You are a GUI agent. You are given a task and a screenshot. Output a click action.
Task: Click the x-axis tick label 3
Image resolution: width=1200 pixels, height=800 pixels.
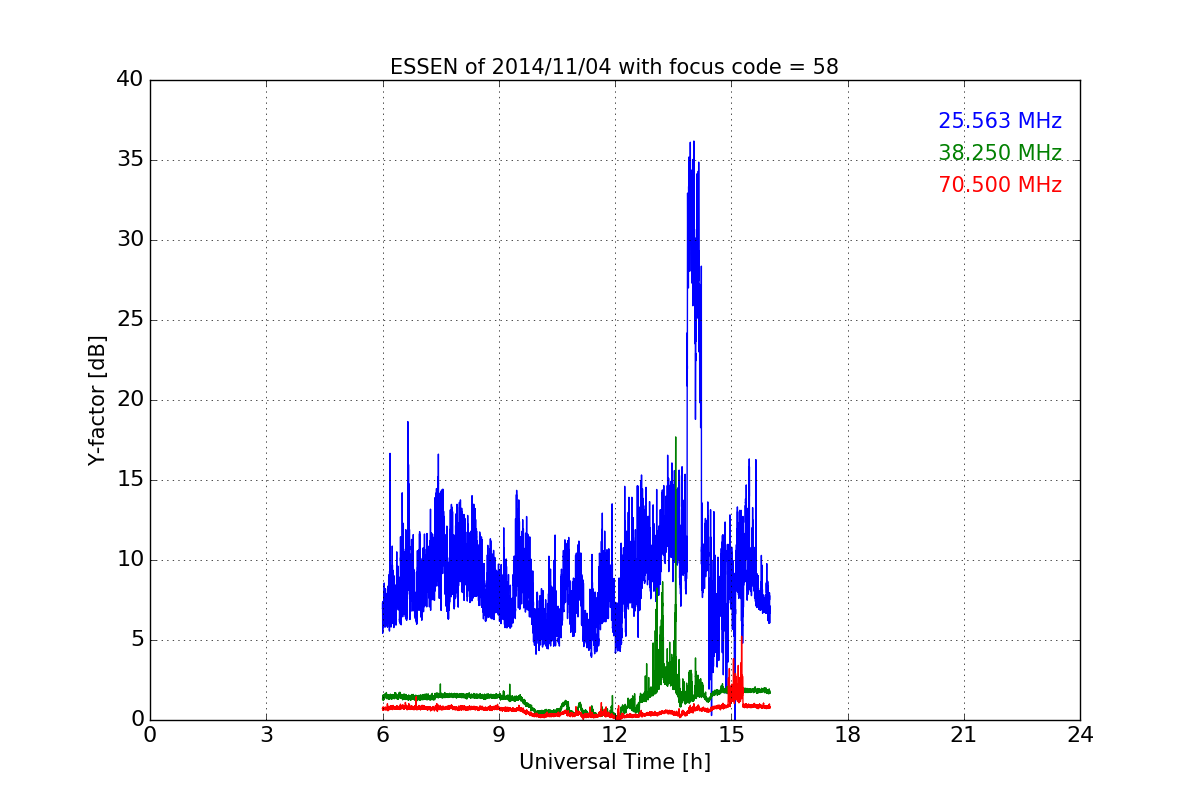[266, 735]
